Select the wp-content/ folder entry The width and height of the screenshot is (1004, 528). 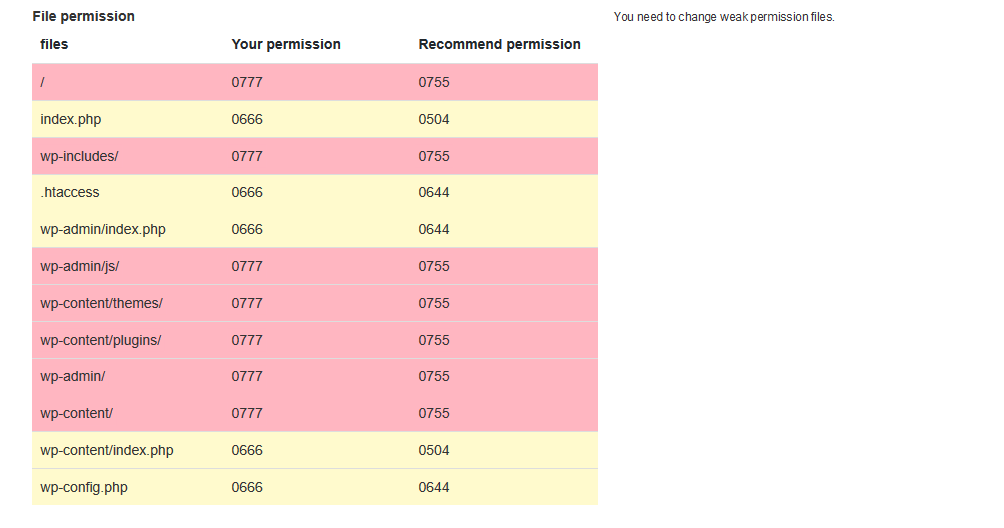click(77, 413)
